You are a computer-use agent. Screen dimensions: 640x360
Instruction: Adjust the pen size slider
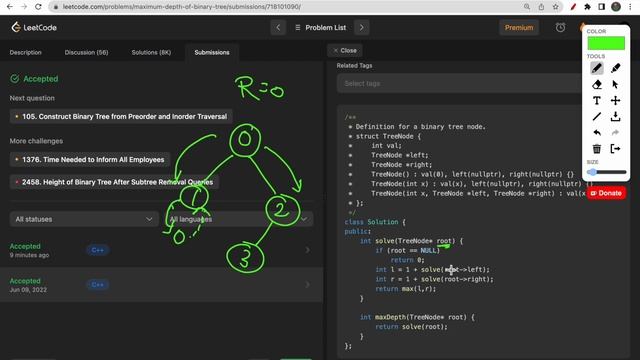(x=607, y=172)
